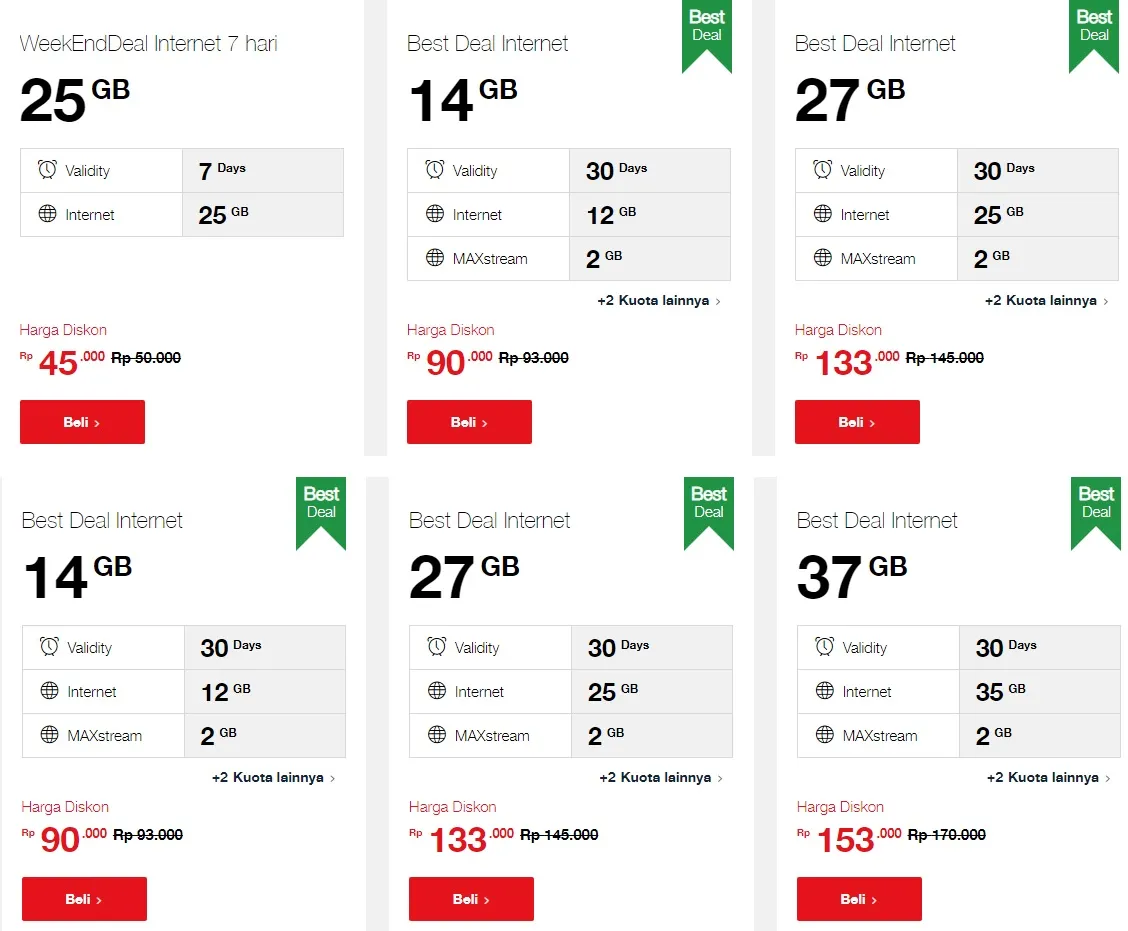Click Beli on the WeekEndDeal 25 GB package
1128x931 pixels.
(x=82, y=422)
